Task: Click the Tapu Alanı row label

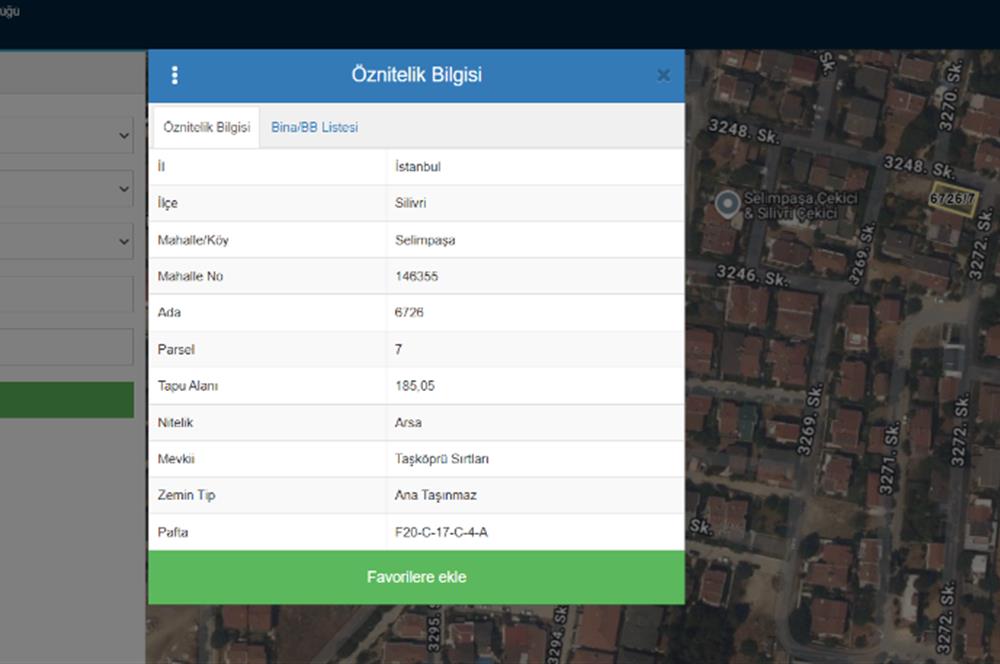Action: tap(188, 386)
